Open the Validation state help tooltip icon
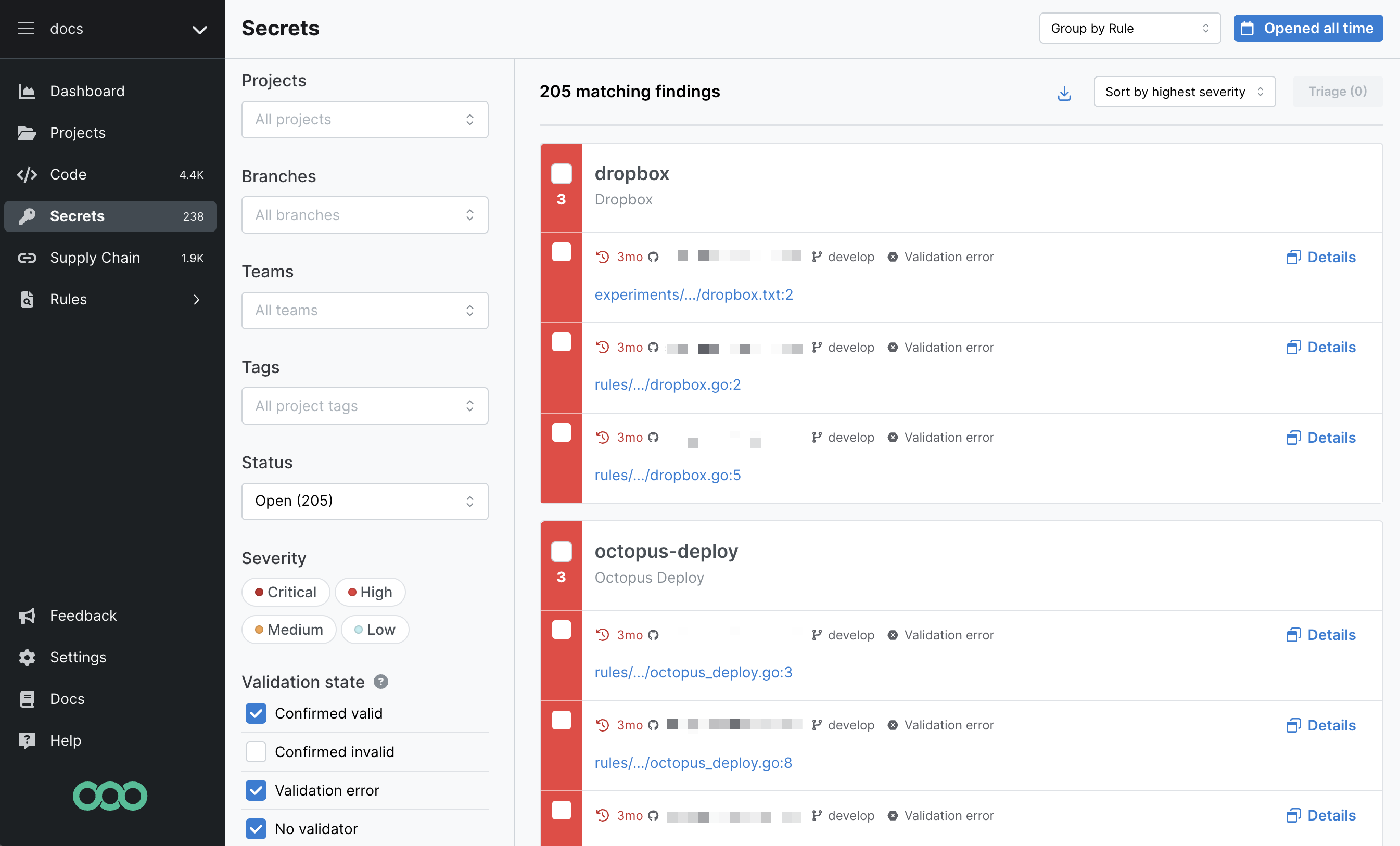The width and height of the screenshot is (1400, 846). coord(380,682)
